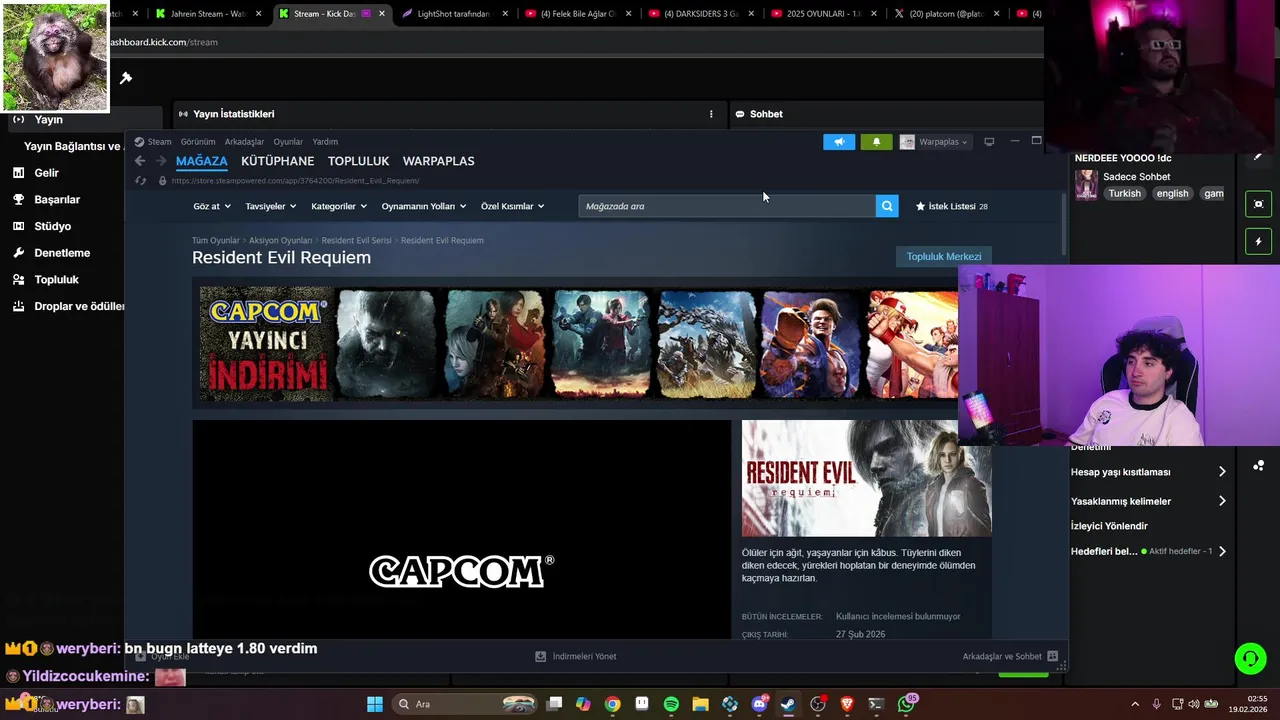Close the Stream - Kick Dashboard tab
This screenshot has height=720, width=1280.
pyautogui.click(x=381, y=14)
